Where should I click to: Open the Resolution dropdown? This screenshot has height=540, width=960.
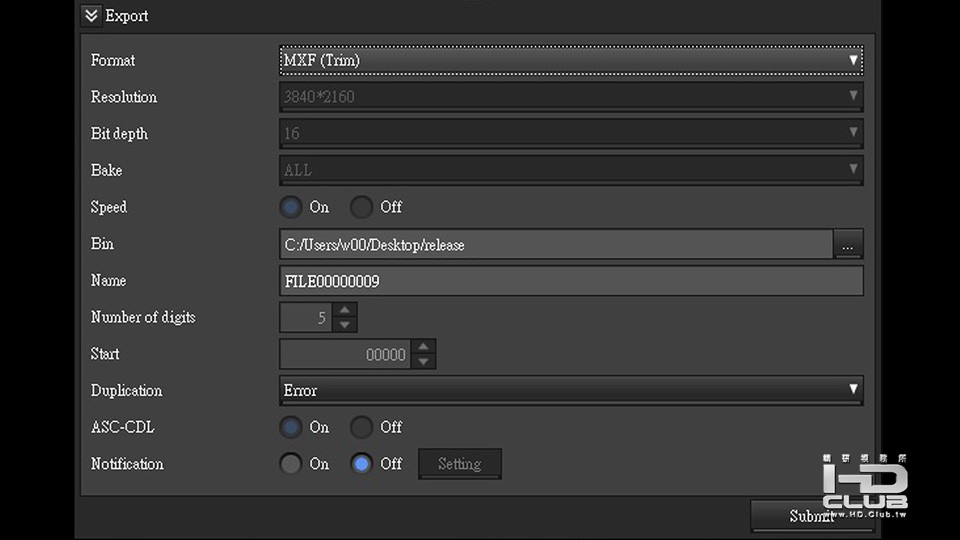pos(570,97)
